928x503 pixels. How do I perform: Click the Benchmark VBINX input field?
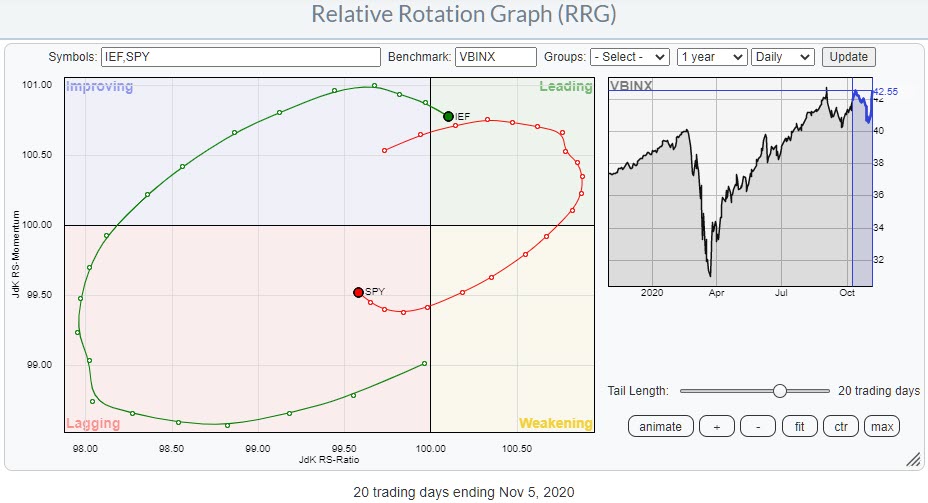495,57
